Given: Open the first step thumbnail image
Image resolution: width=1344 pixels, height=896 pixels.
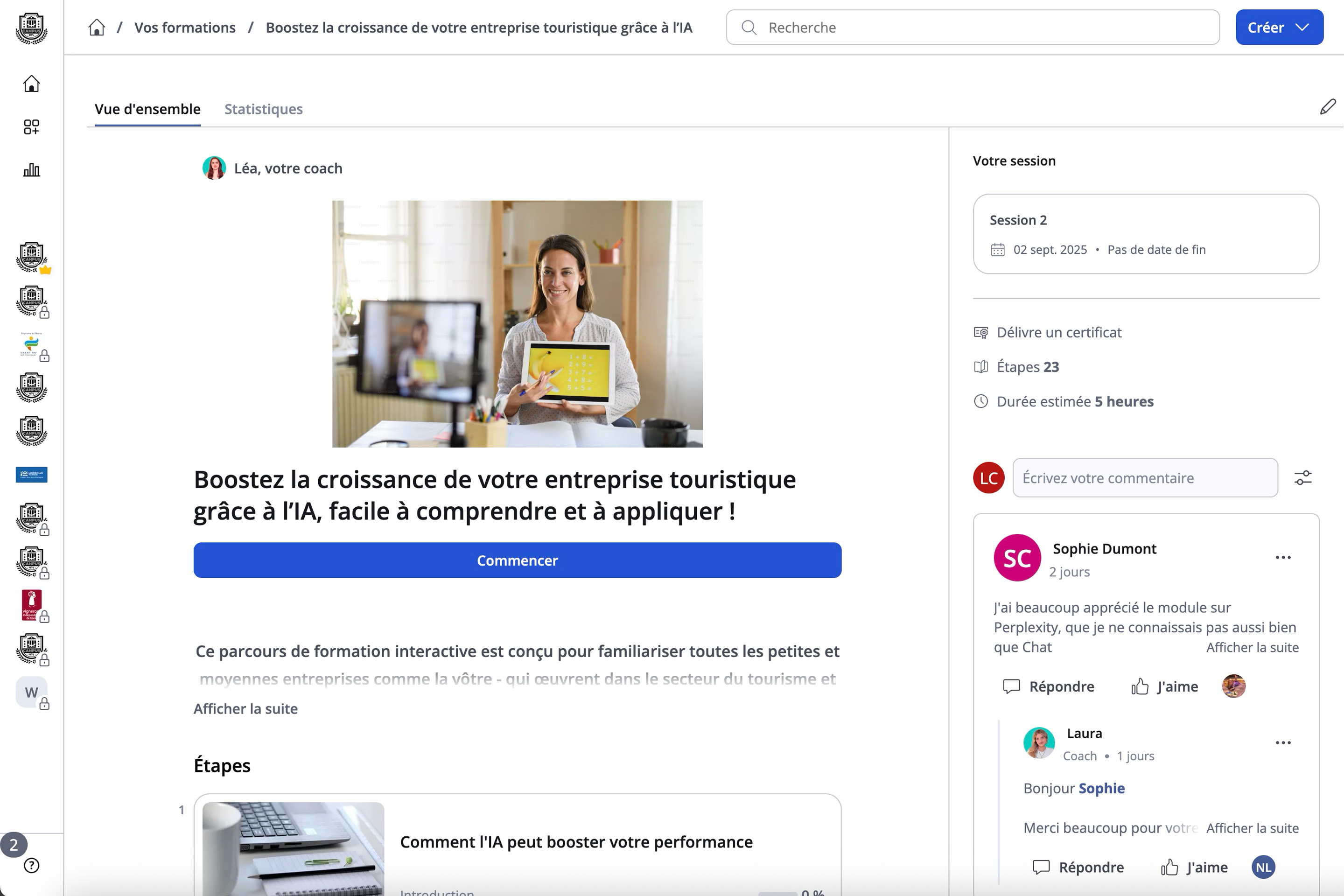Looking at the screenshot, I should coord(293,848).
